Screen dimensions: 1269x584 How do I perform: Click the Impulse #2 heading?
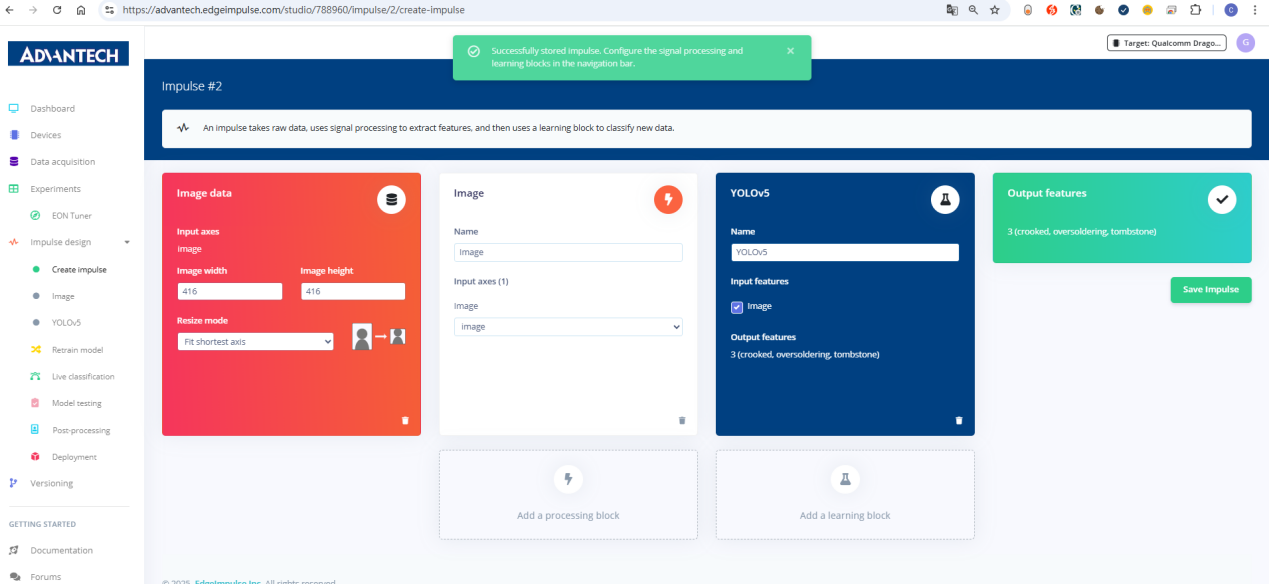pyautogui.click(x=192, y=86)
